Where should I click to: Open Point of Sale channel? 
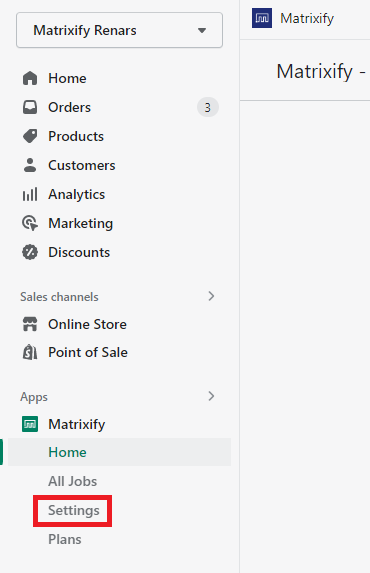pyautogui.click(x=88, y=352)
